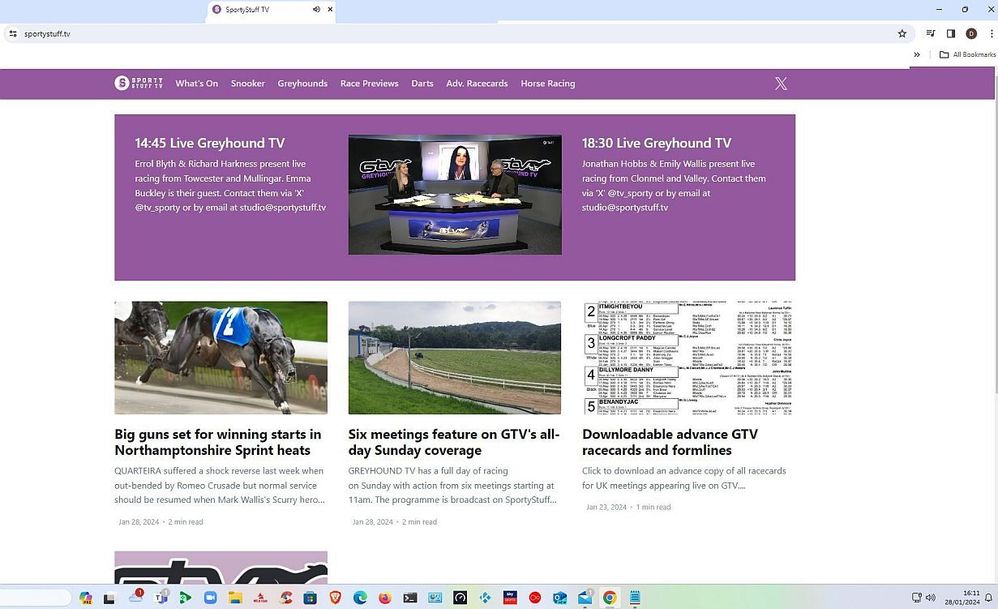This screenshot has height=609, width=998.
Task: Open the Chrome profile avatar
Action: pos(971,34)
